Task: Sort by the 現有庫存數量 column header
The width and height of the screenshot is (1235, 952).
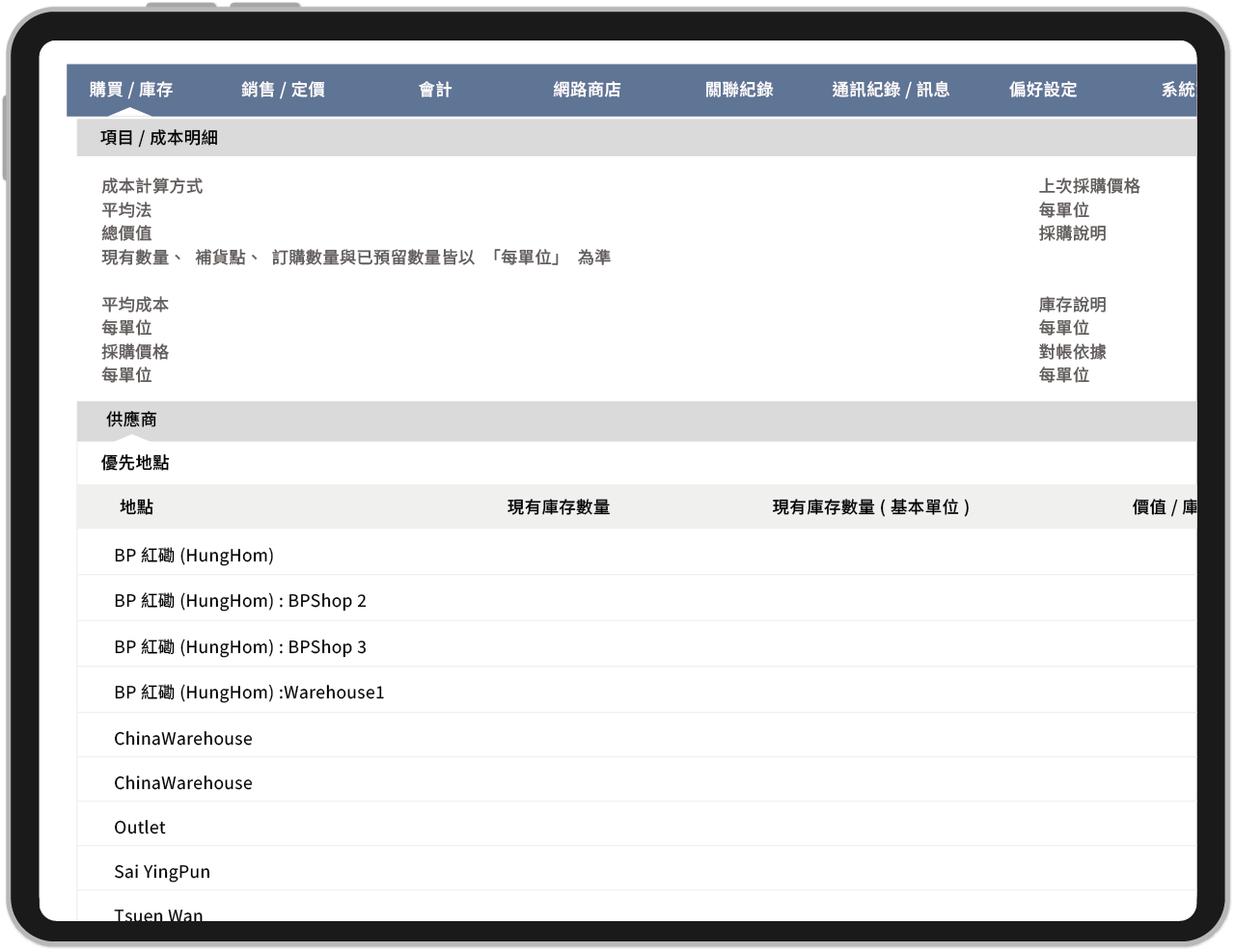Action: [x=562, y=506]
